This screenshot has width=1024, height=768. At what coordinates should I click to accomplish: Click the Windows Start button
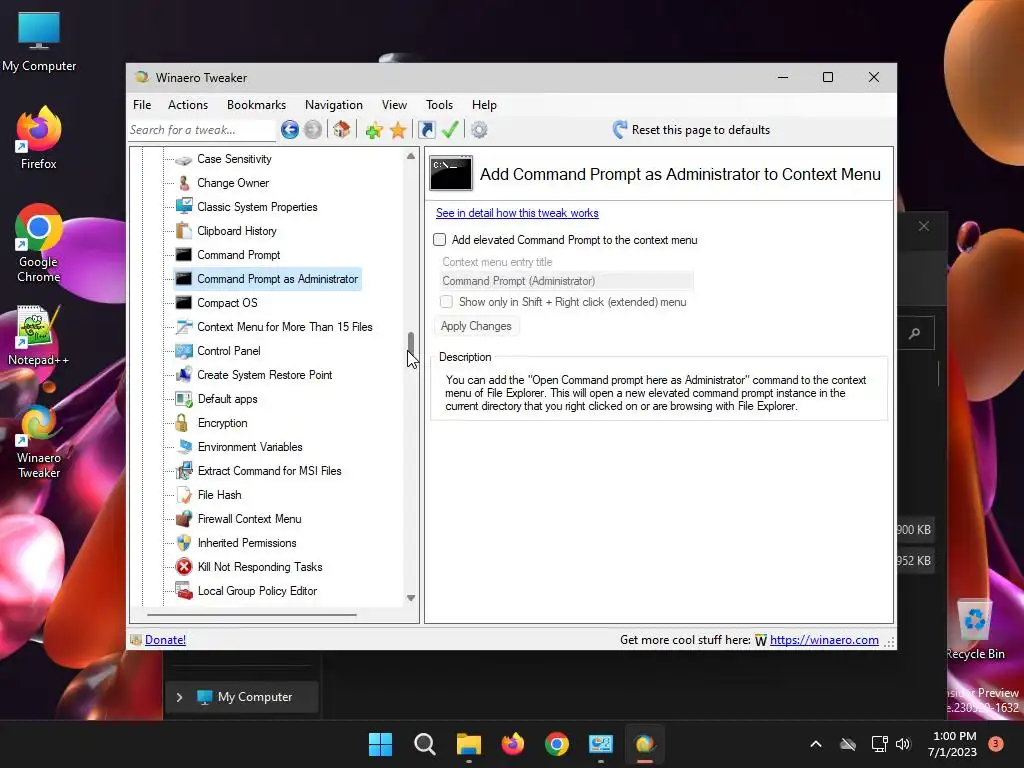(x=380, y=744)
